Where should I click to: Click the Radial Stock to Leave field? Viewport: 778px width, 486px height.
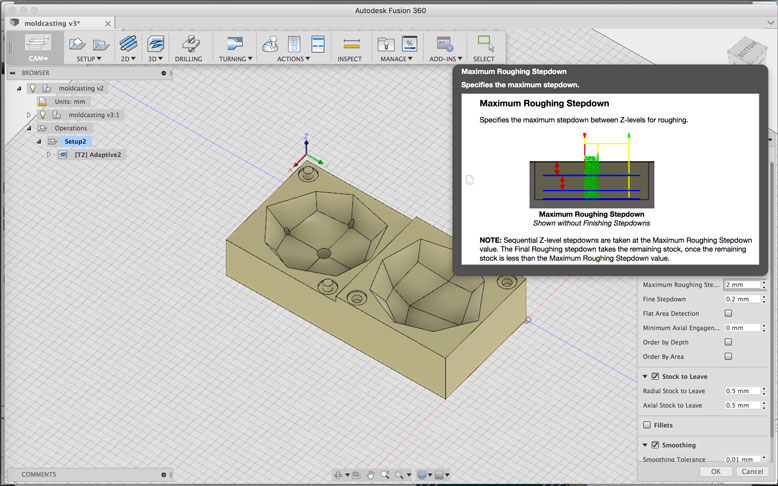742,391
